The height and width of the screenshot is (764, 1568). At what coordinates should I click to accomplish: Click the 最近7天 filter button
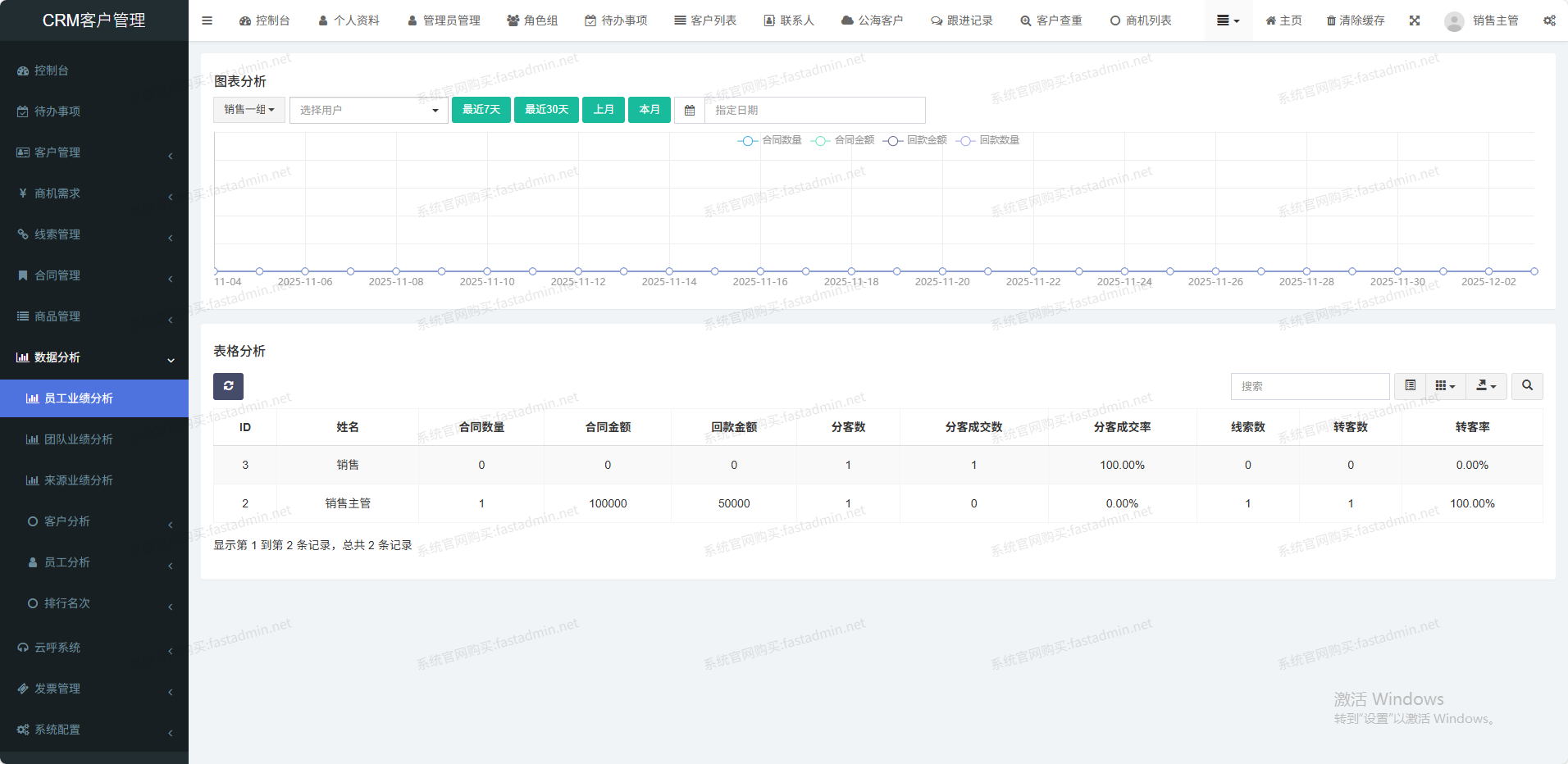point(481,110)
